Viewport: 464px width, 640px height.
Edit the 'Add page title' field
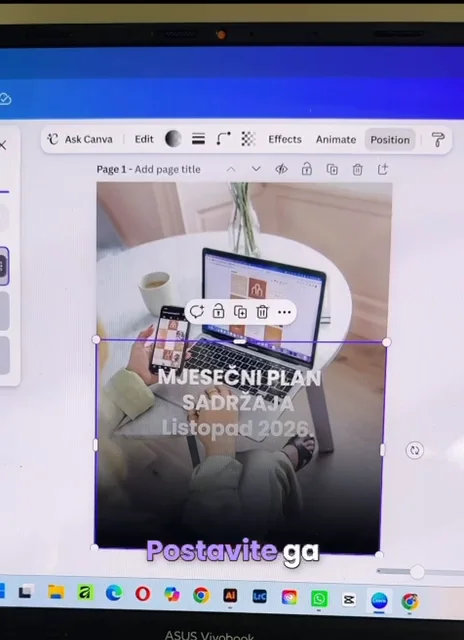click(167, 169)
